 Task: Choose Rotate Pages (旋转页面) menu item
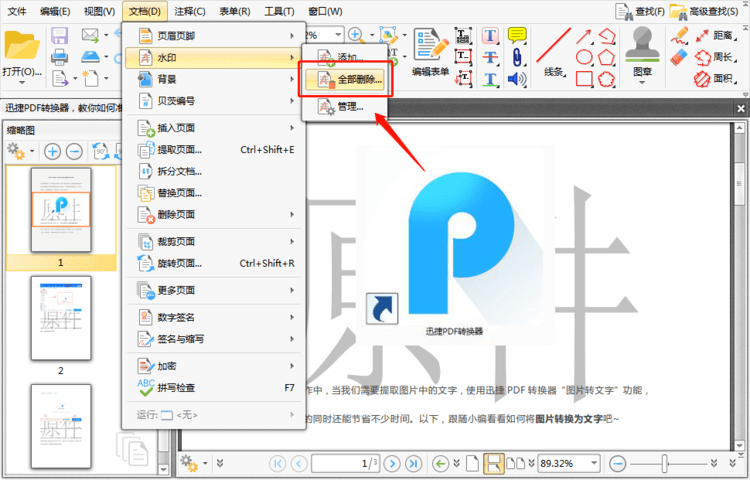pyautogui.click(x=215, y=263)
